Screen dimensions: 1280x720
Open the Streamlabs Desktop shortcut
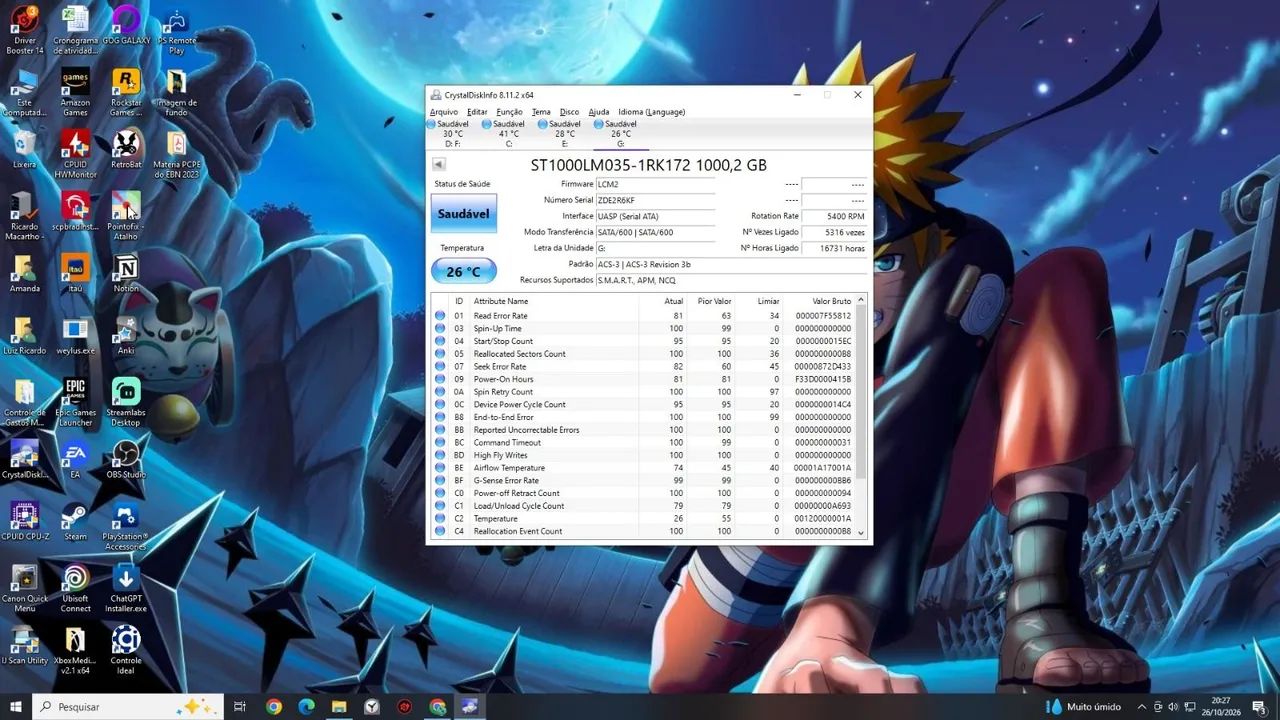pyautogui.click(x=126, y=402)
